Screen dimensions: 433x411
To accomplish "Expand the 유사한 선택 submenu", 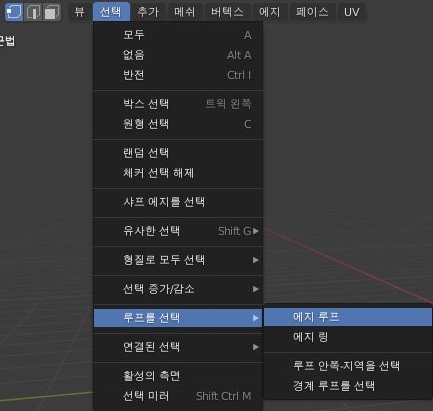I will 178,231.
